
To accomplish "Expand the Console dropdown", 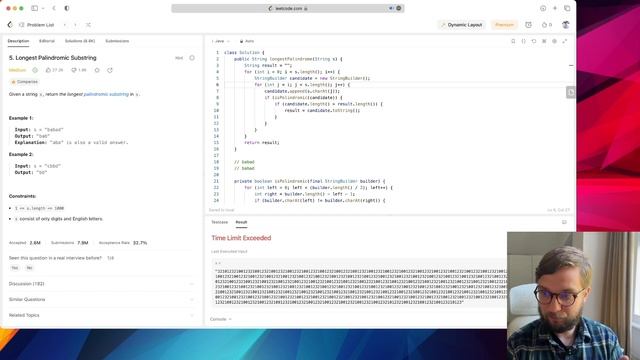I will [x=221, y=319].
